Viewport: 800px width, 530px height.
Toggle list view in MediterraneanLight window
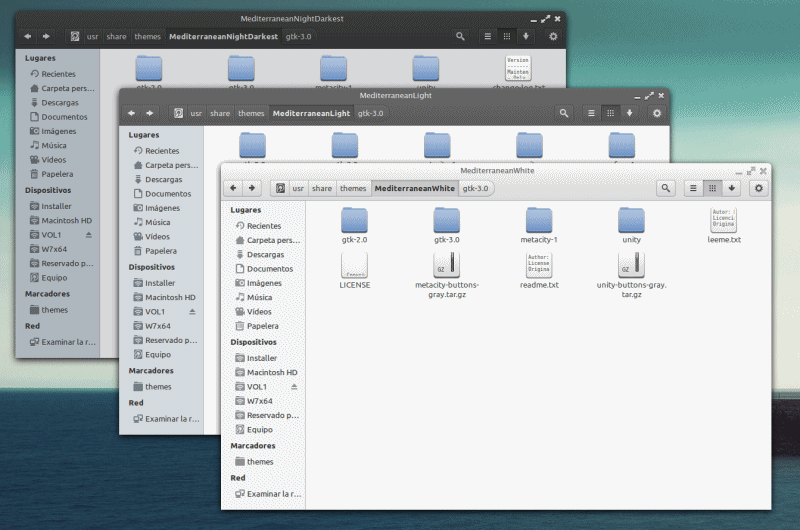pos(590,113)
